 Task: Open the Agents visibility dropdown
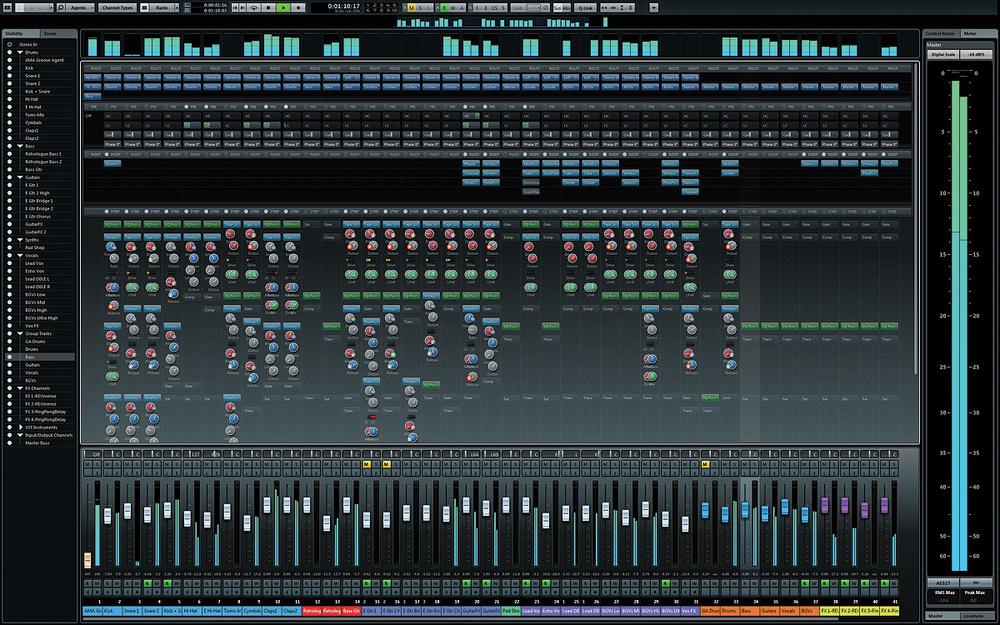pos(81,8)
